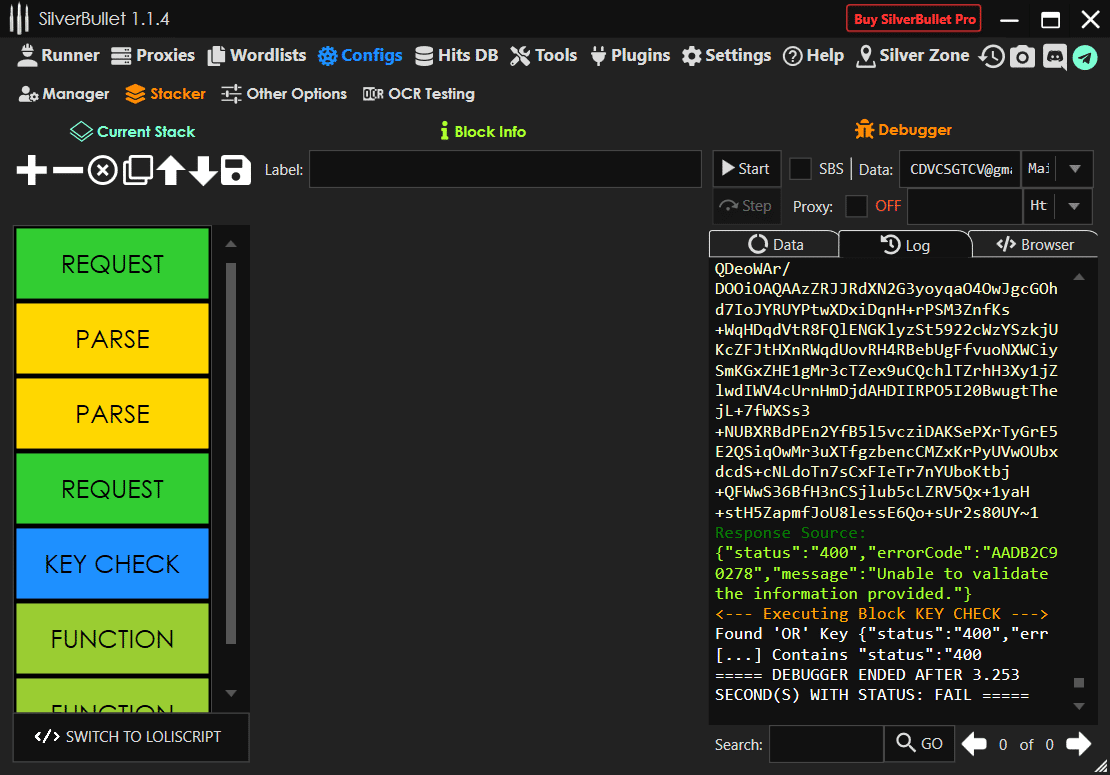
Task: Click the circled X icon above the stack
Action: coord(102,171)
